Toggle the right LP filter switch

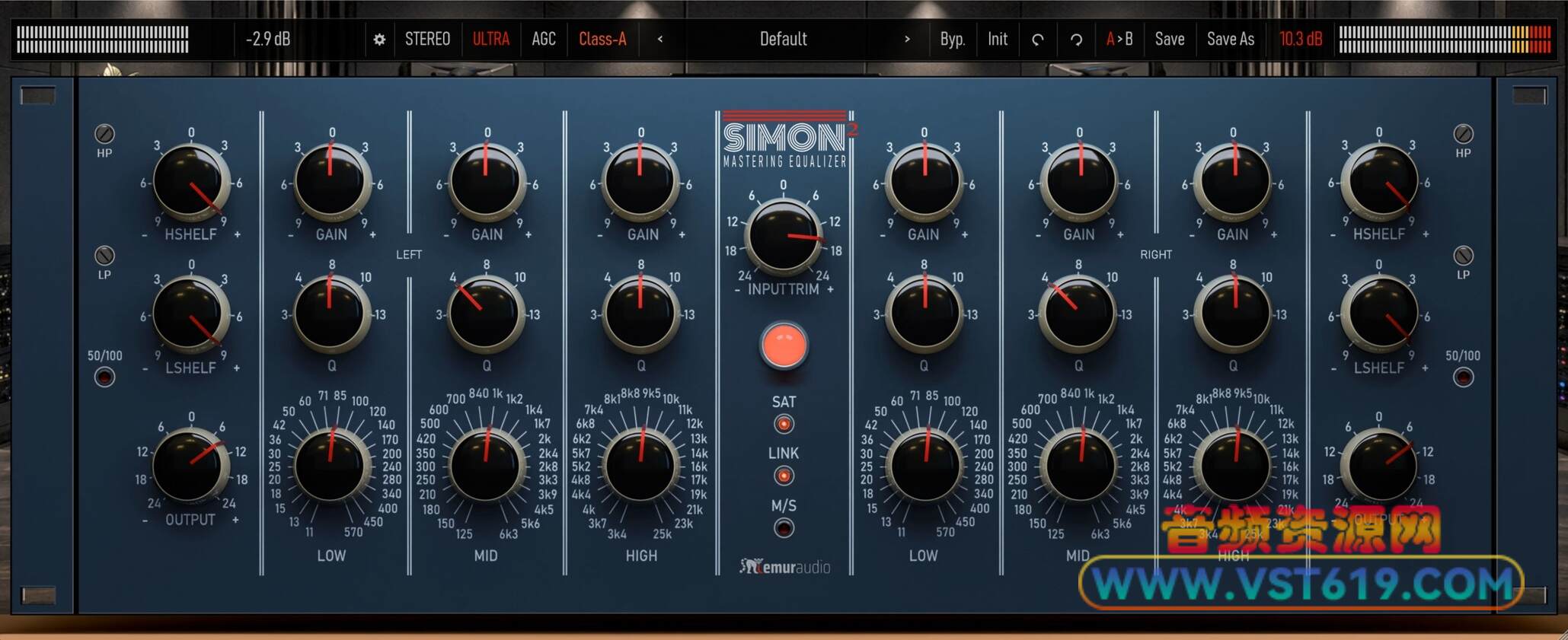(x=1463, y=255)
